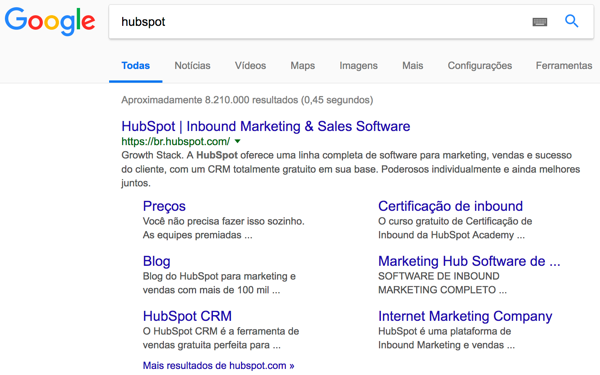
Task: Click the Google logo
Action: (50, 21)
